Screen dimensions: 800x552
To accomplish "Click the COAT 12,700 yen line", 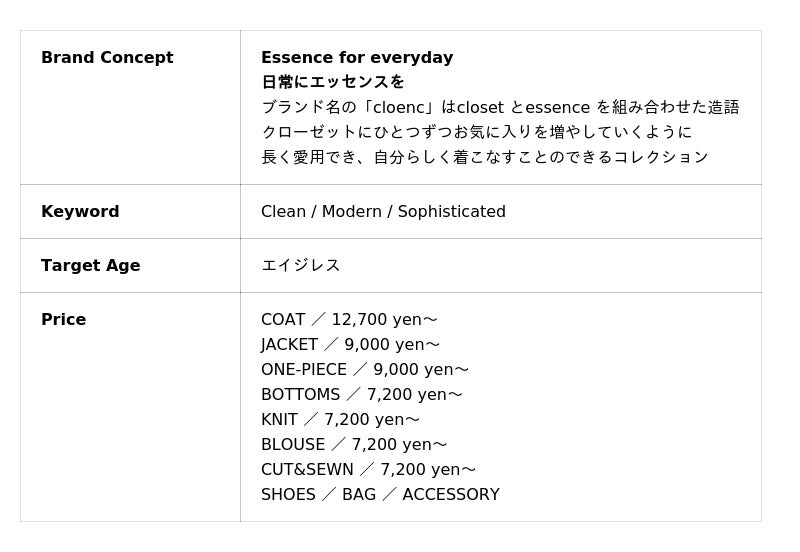I will [x=349, y=320].
